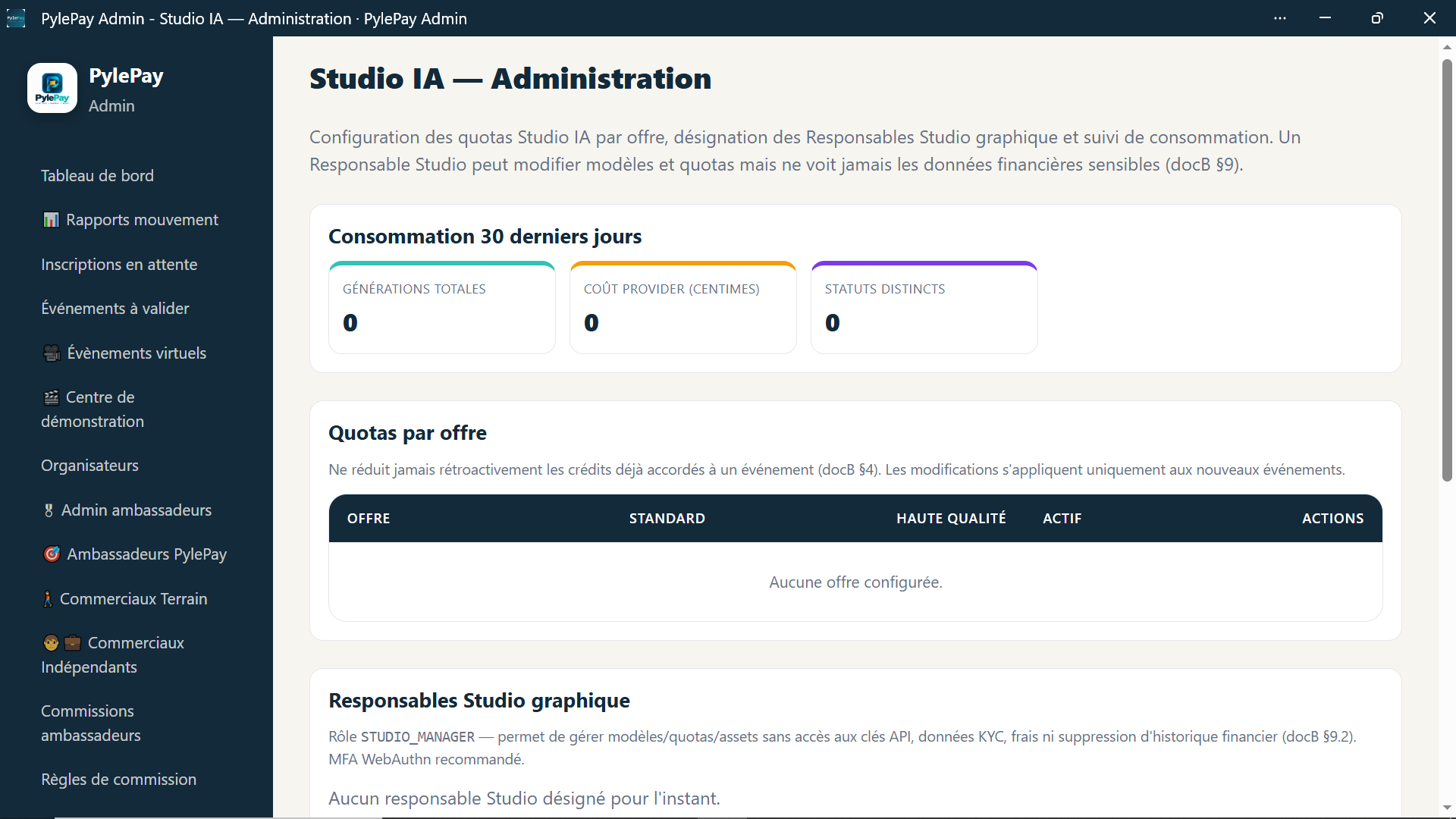Click the target icon beside Ambassadeurs PylePay
Image resolution: width=1456 pixels, height=819 pixels.
pos(52,554)
